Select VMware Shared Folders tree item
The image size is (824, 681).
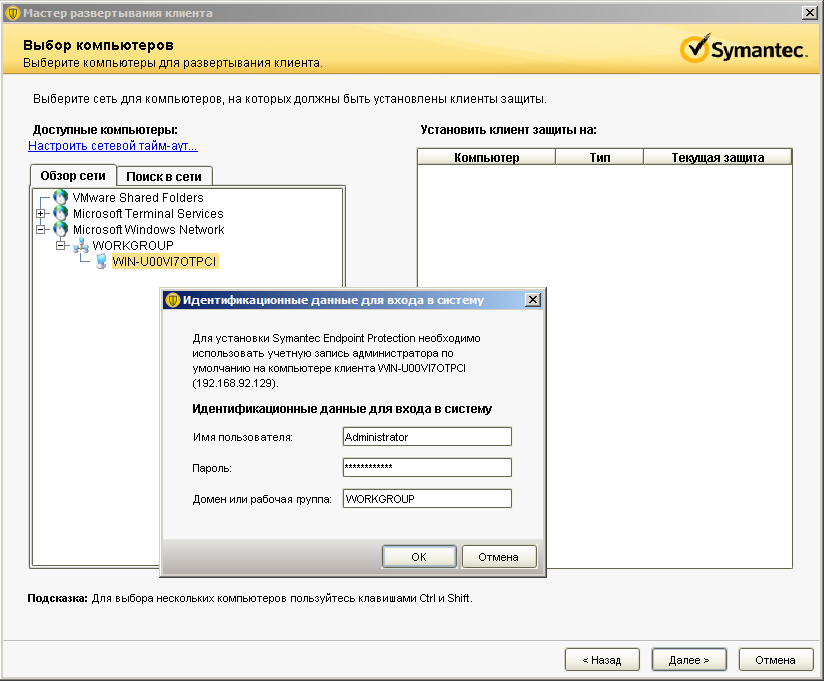(x=138, y=198)
